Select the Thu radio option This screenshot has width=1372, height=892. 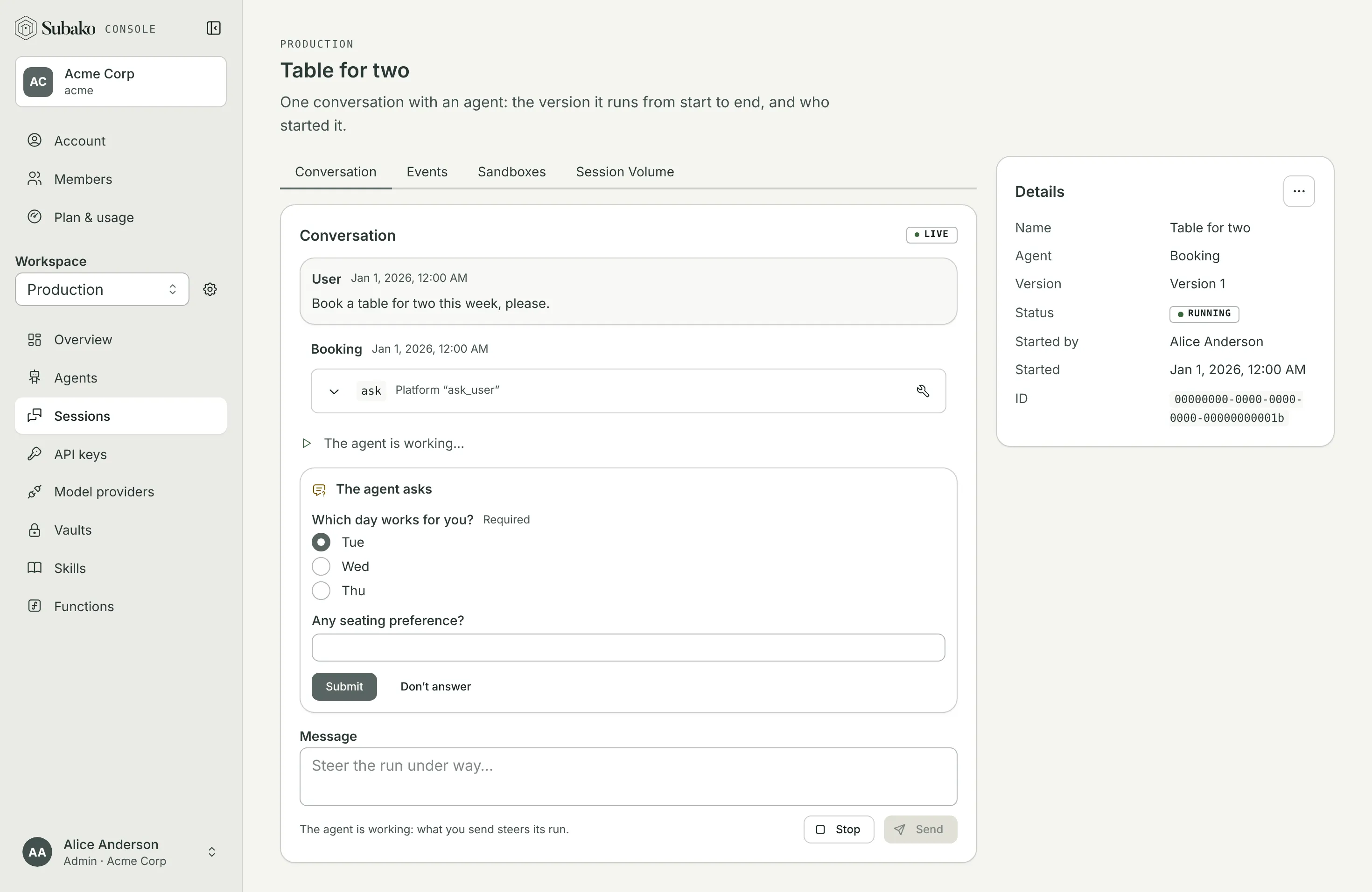(x=321, y=591)
